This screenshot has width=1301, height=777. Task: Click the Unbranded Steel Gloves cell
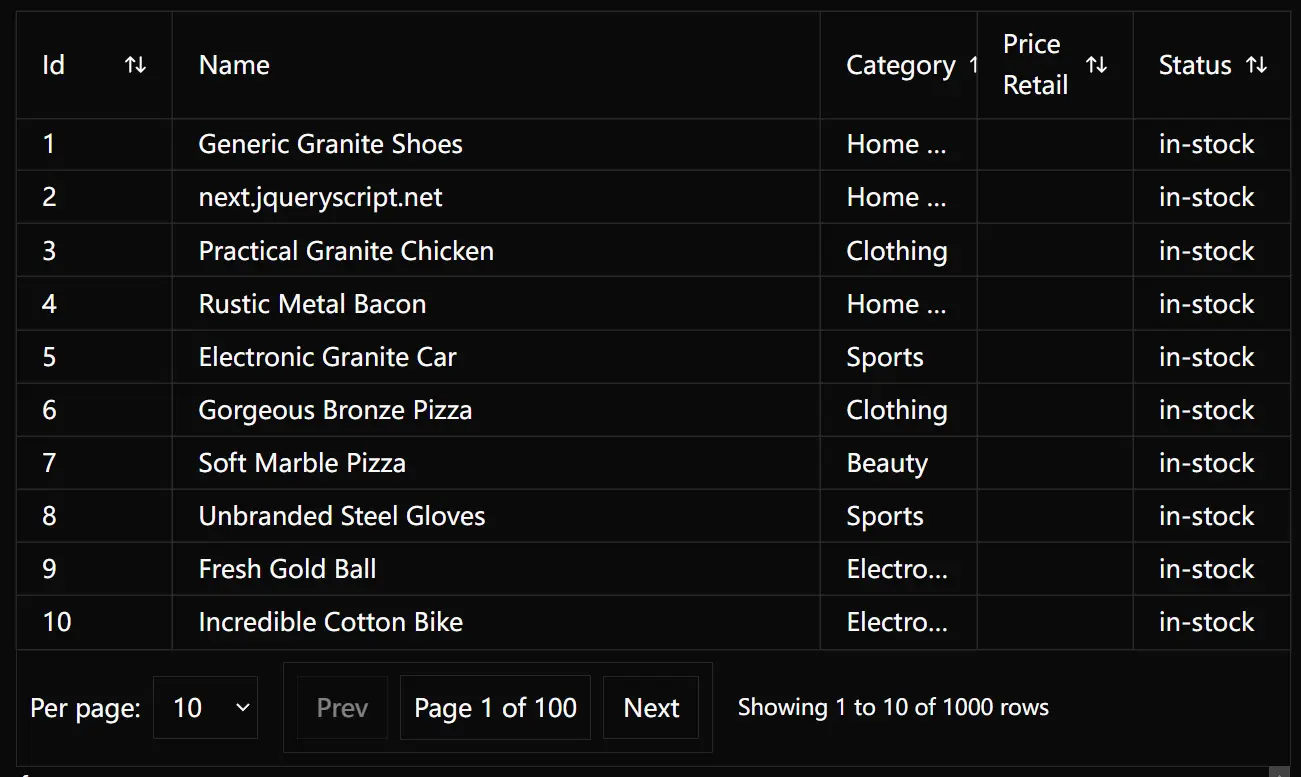[x=496, y=515]
